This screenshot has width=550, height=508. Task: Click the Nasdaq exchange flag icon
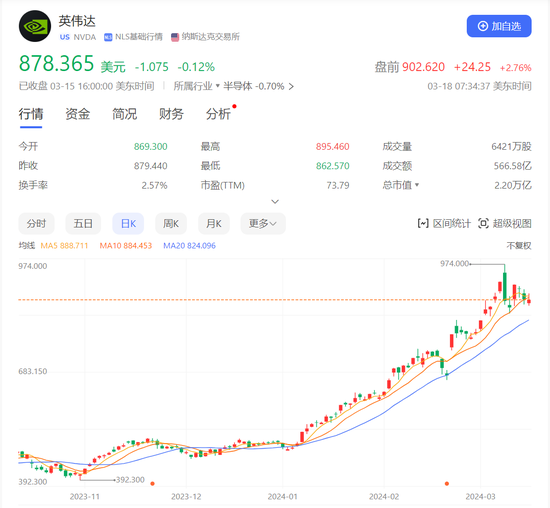[x=175, y=37]
